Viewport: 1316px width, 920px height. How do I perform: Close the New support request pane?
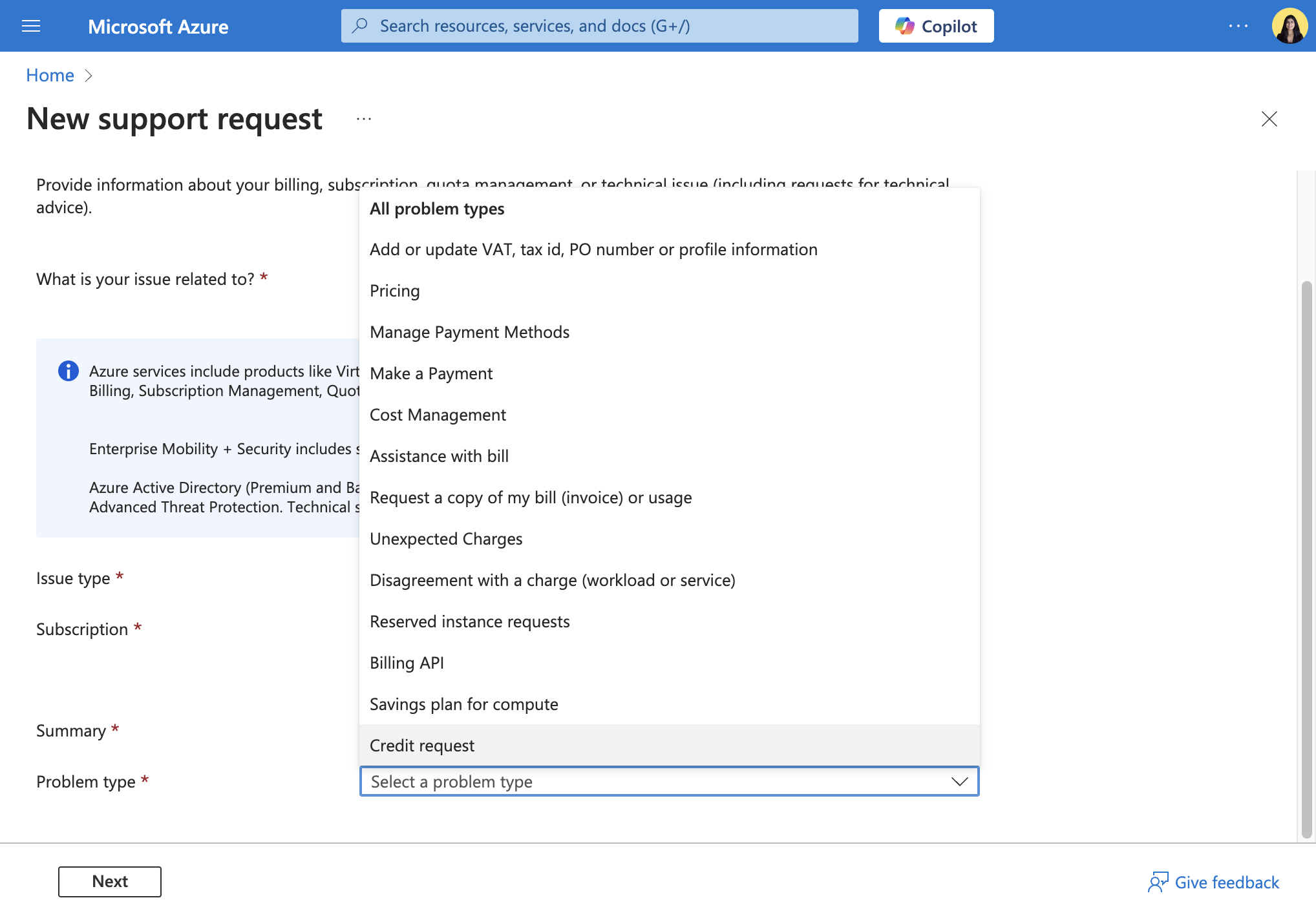[1269, 119]
